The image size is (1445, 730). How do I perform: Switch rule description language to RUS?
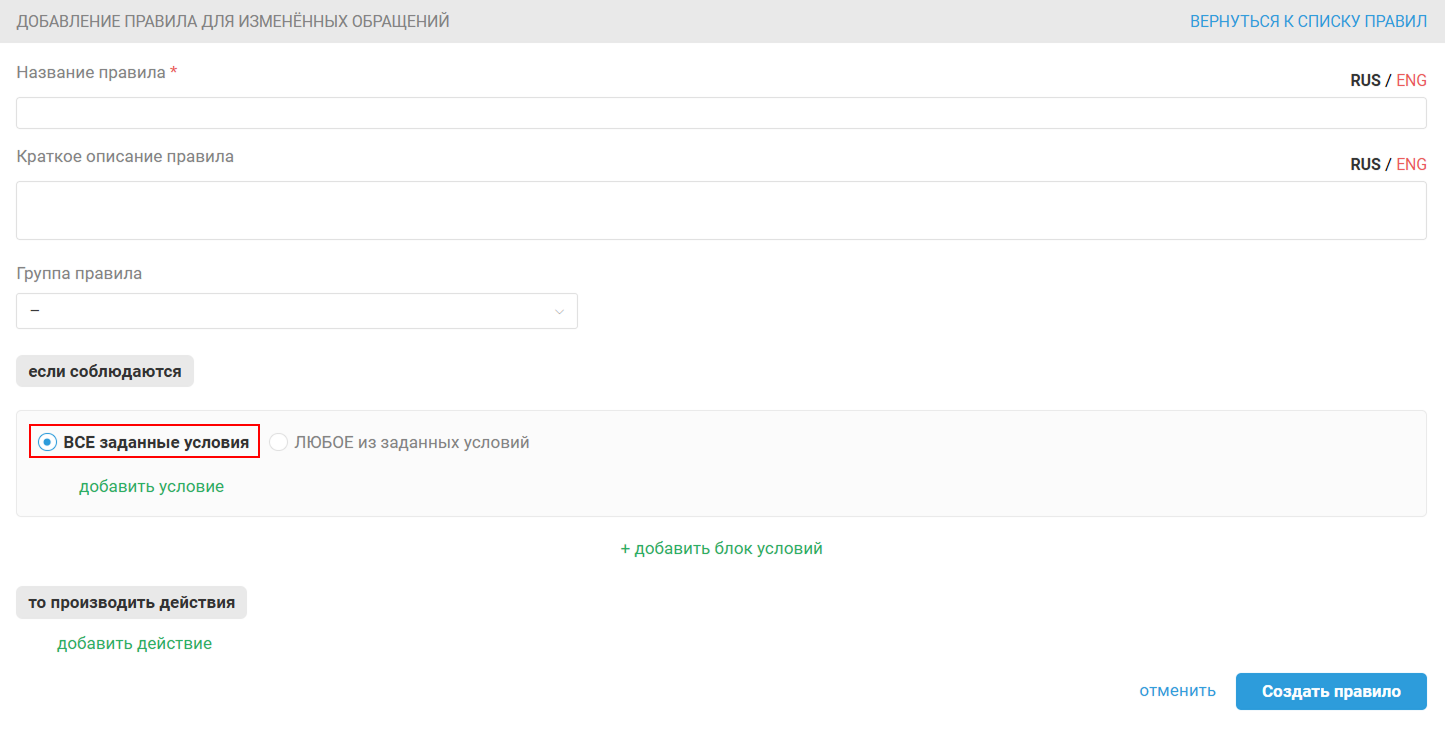pyautogui.click(x=1365, y=165)
